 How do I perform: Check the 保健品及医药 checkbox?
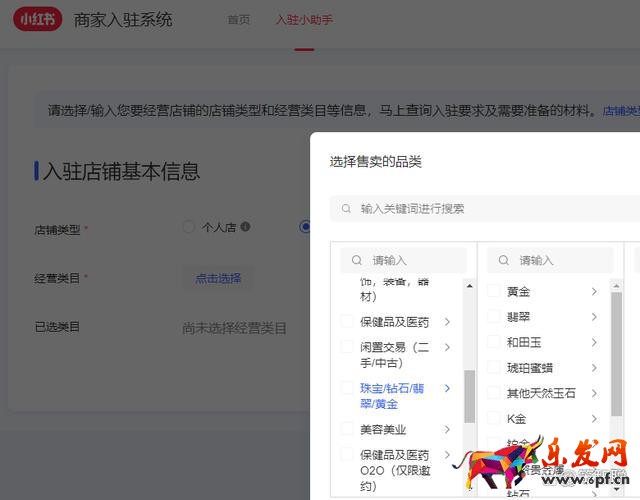(346, 322)
